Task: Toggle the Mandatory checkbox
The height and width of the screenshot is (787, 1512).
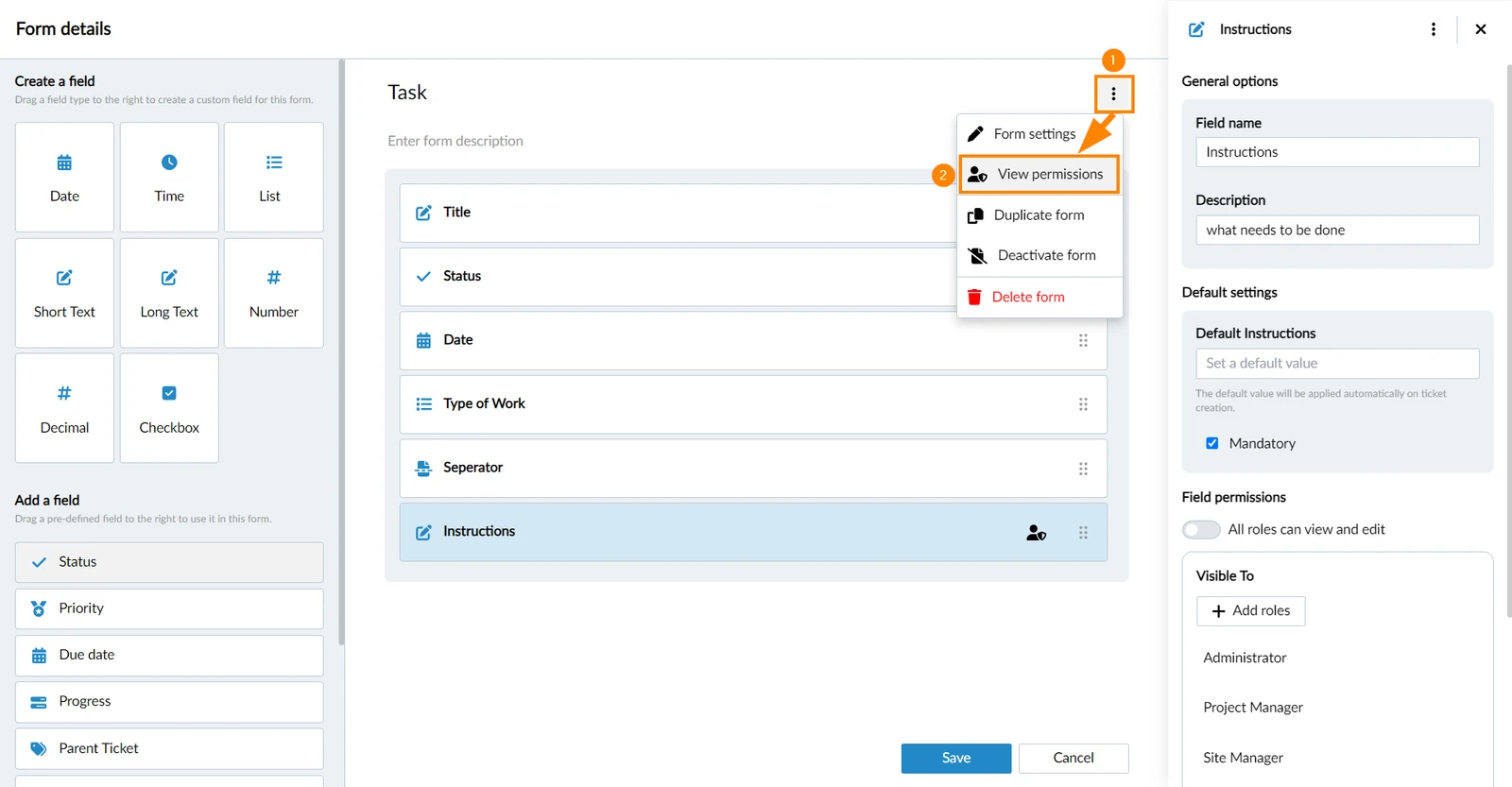Action: [x=1212, y=443]
